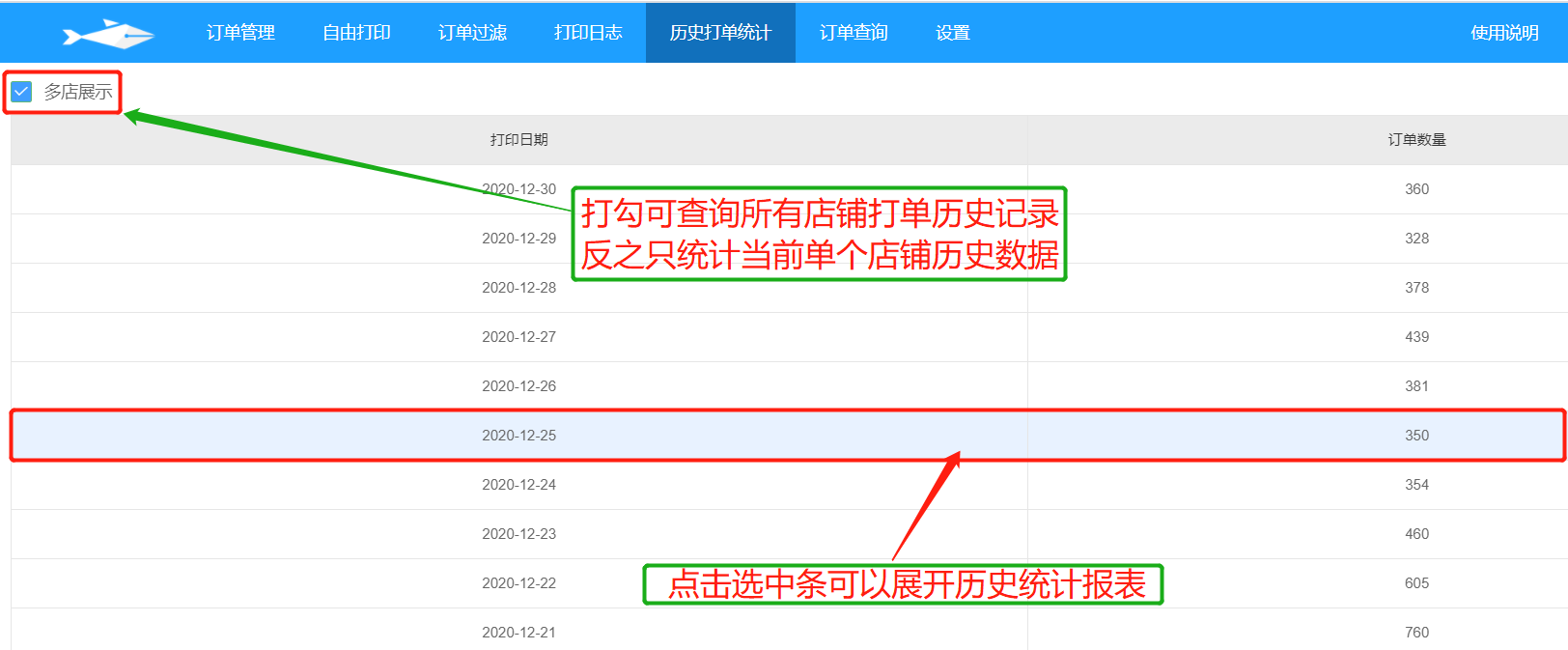This screenshot has width=1568, height=650.
Task: Open 设置 in the navigation bar
Action: [952, 33]
